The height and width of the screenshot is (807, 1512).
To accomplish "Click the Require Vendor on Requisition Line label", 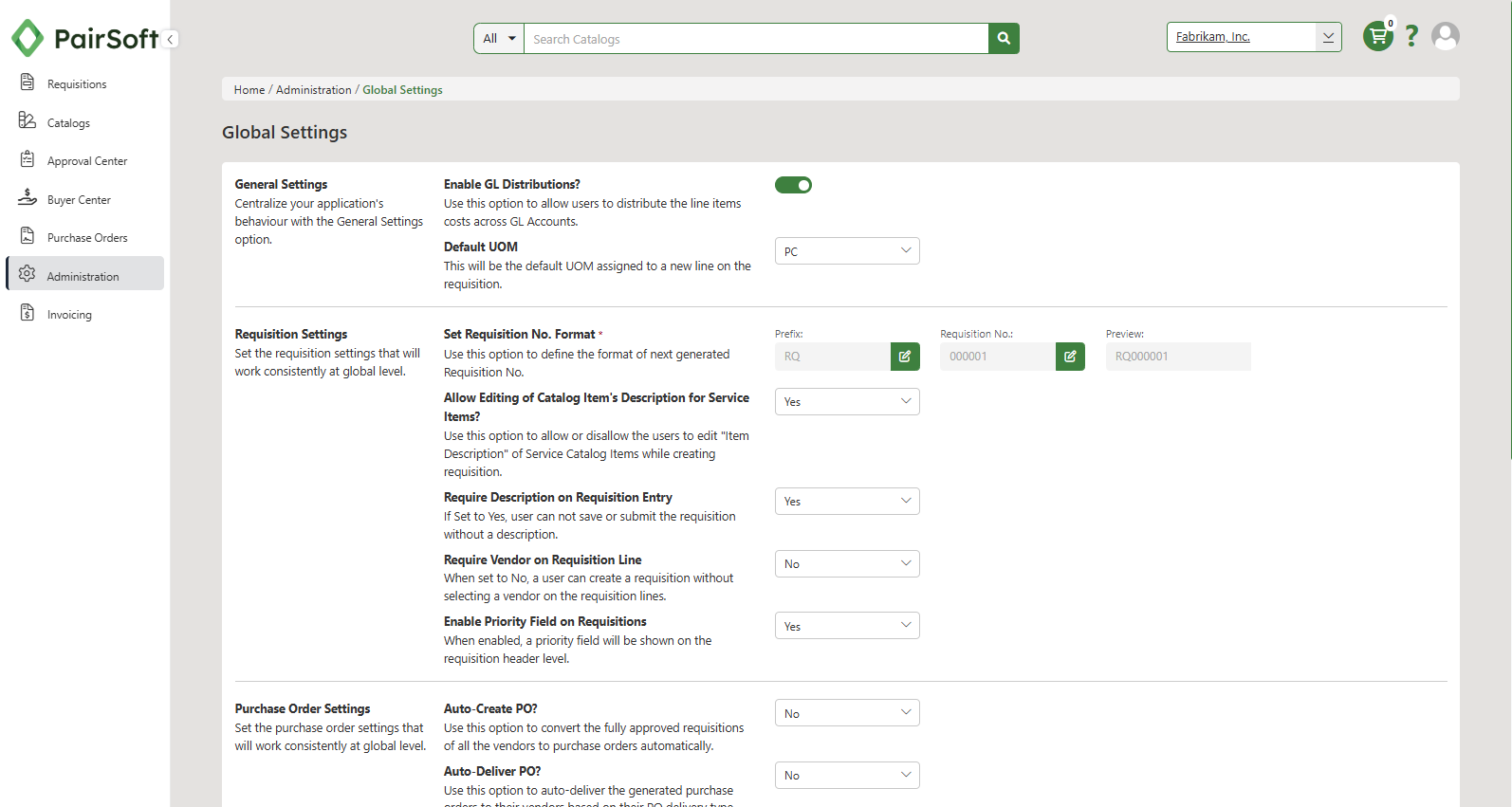I will click(543, 559).
